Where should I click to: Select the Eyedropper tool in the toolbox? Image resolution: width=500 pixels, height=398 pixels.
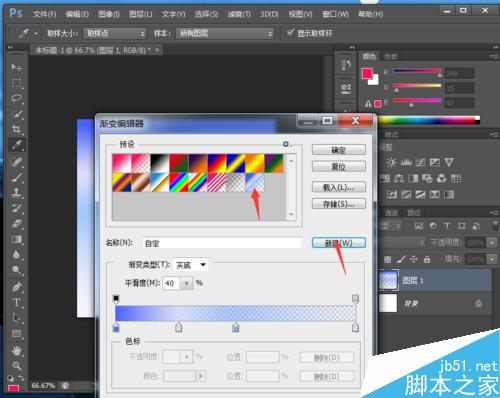click(16, 145)
